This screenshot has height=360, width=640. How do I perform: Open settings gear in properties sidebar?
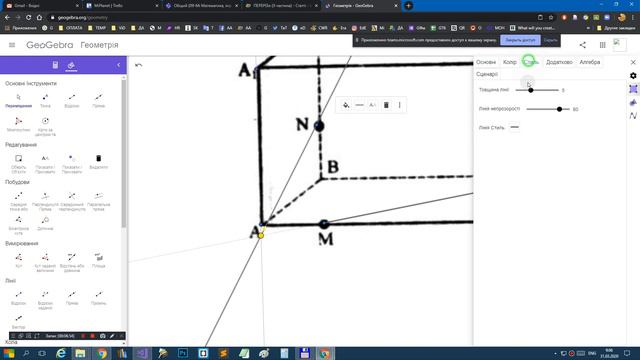(x=633, y=76)
